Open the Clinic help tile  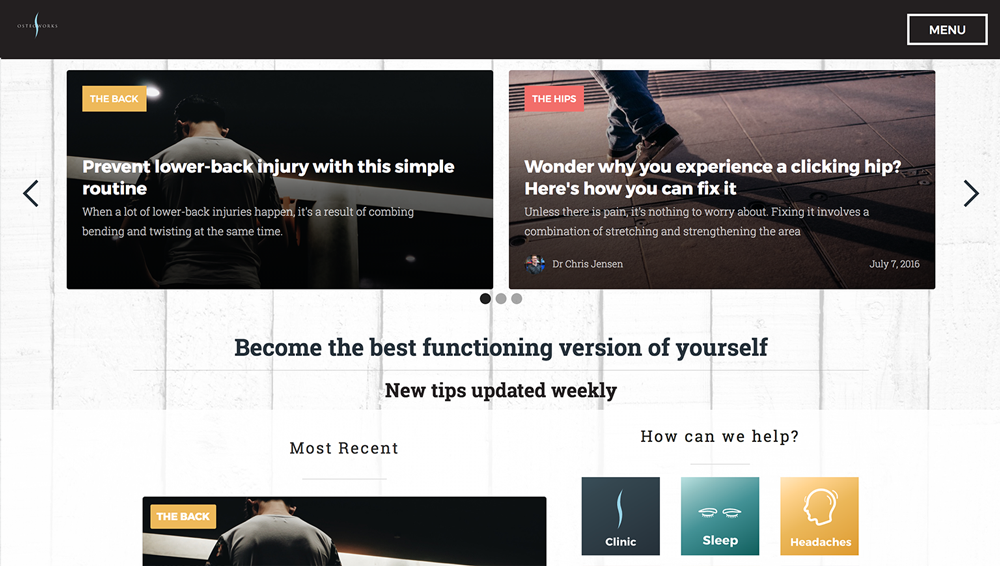pyautogui.click(x=621, y=516)
